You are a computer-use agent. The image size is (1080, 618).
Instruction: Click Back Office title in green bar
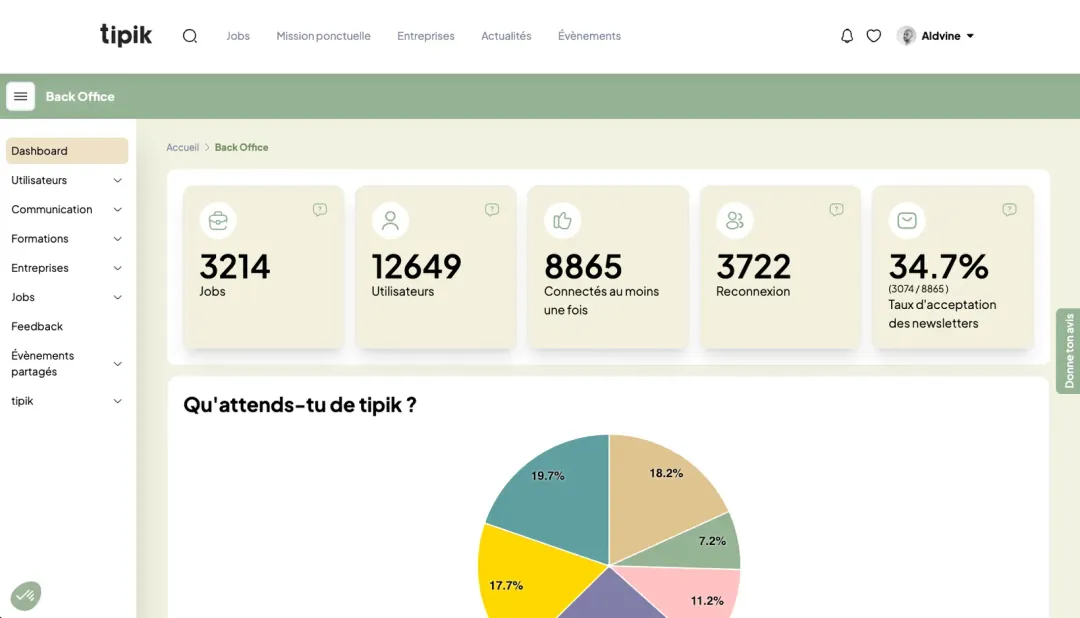click(x=80, y=96)
